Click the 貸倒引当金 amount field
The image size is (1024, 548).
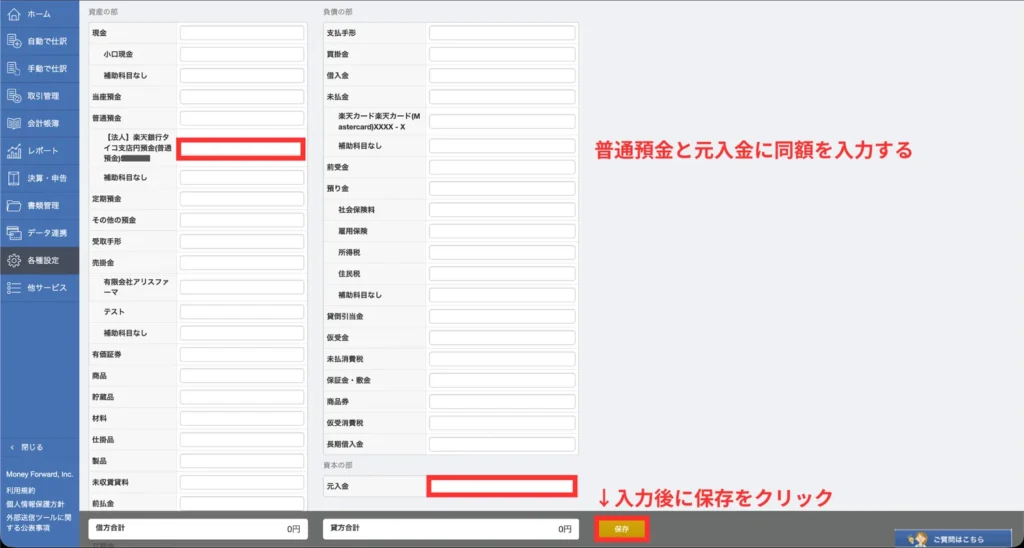coord(502,316)
